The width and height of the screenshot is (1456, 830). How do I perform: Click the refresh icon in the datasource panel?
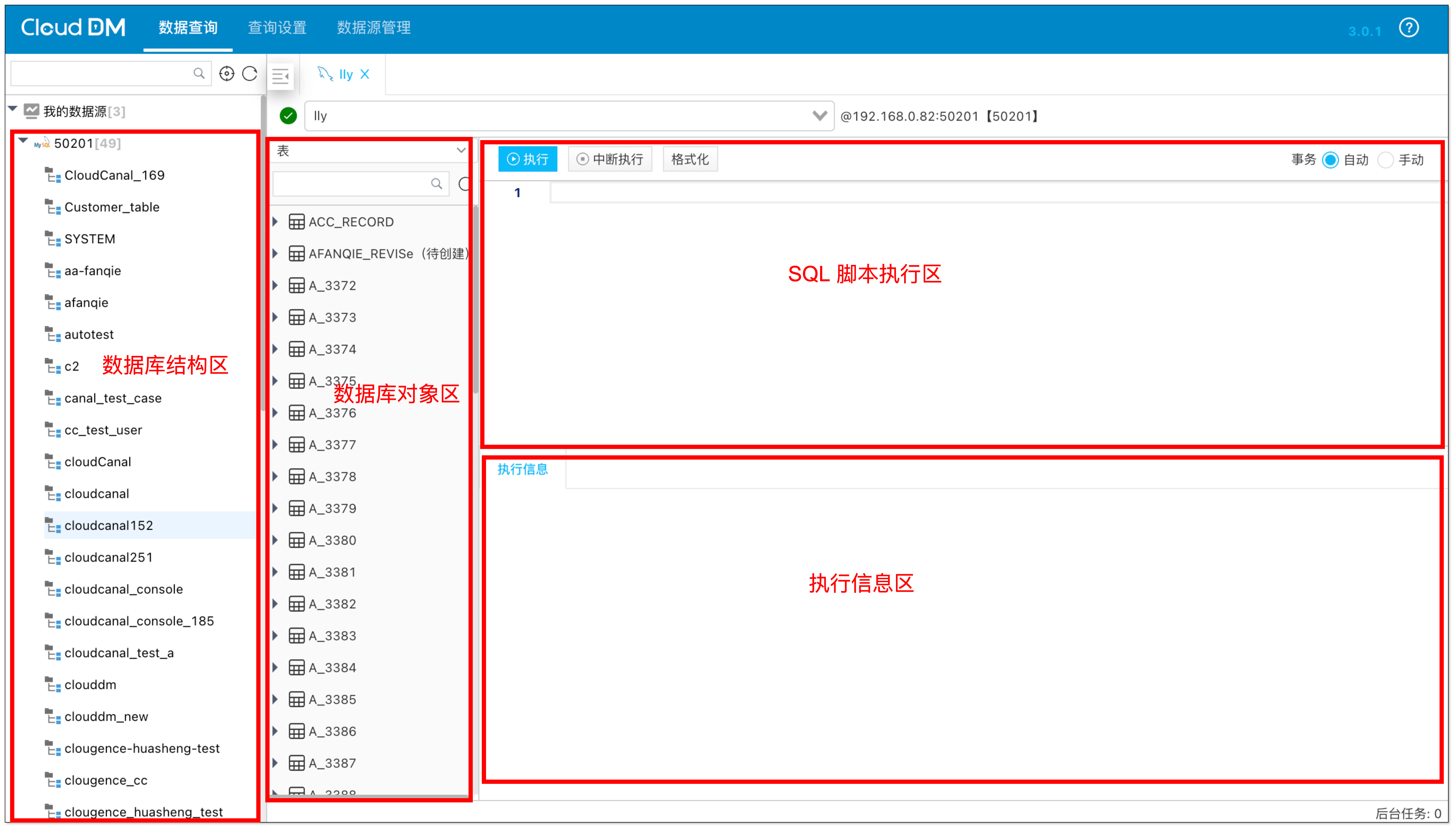coord(250,73)
